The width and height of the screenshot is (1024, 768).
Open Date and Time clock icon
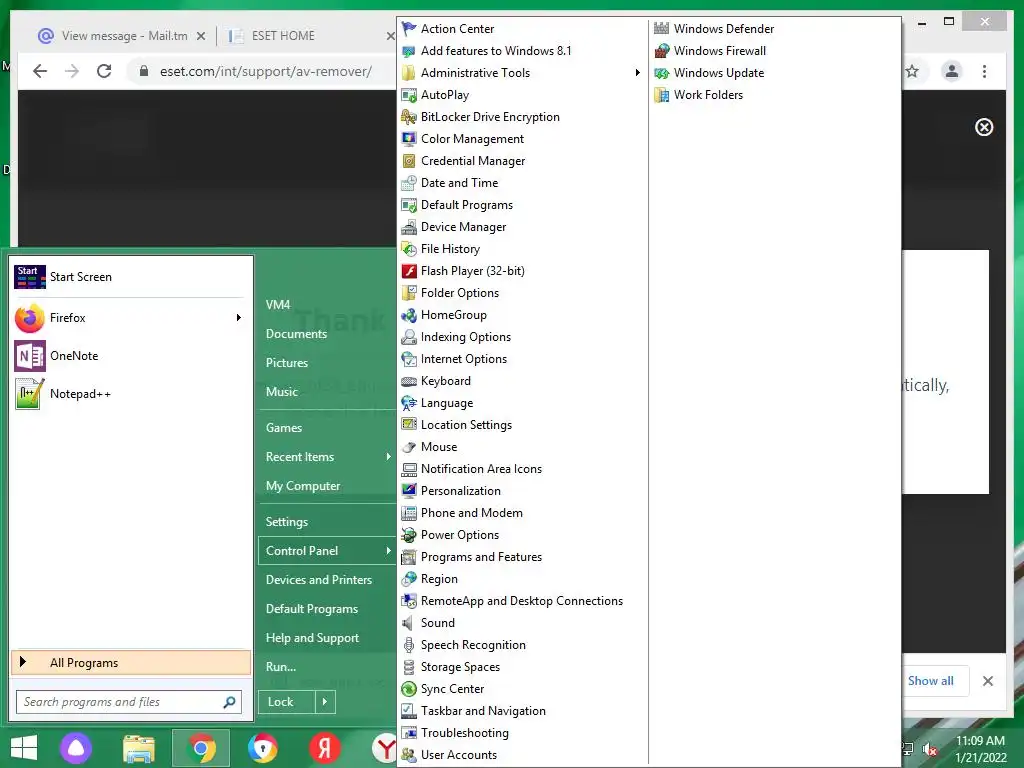tap(409, 183)
